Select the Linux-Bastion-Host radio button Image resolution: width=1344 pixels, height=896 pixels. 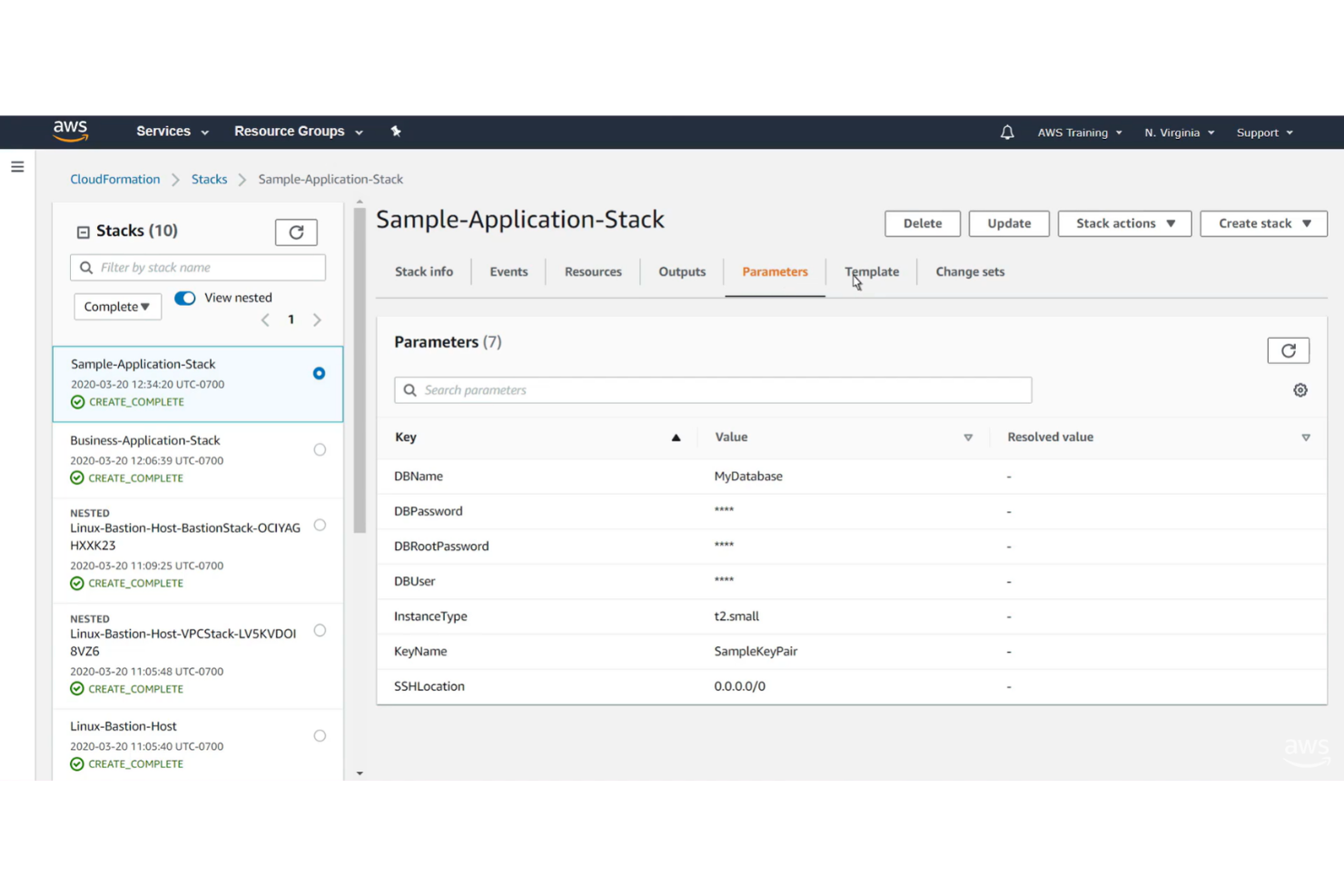click(320, 735)
